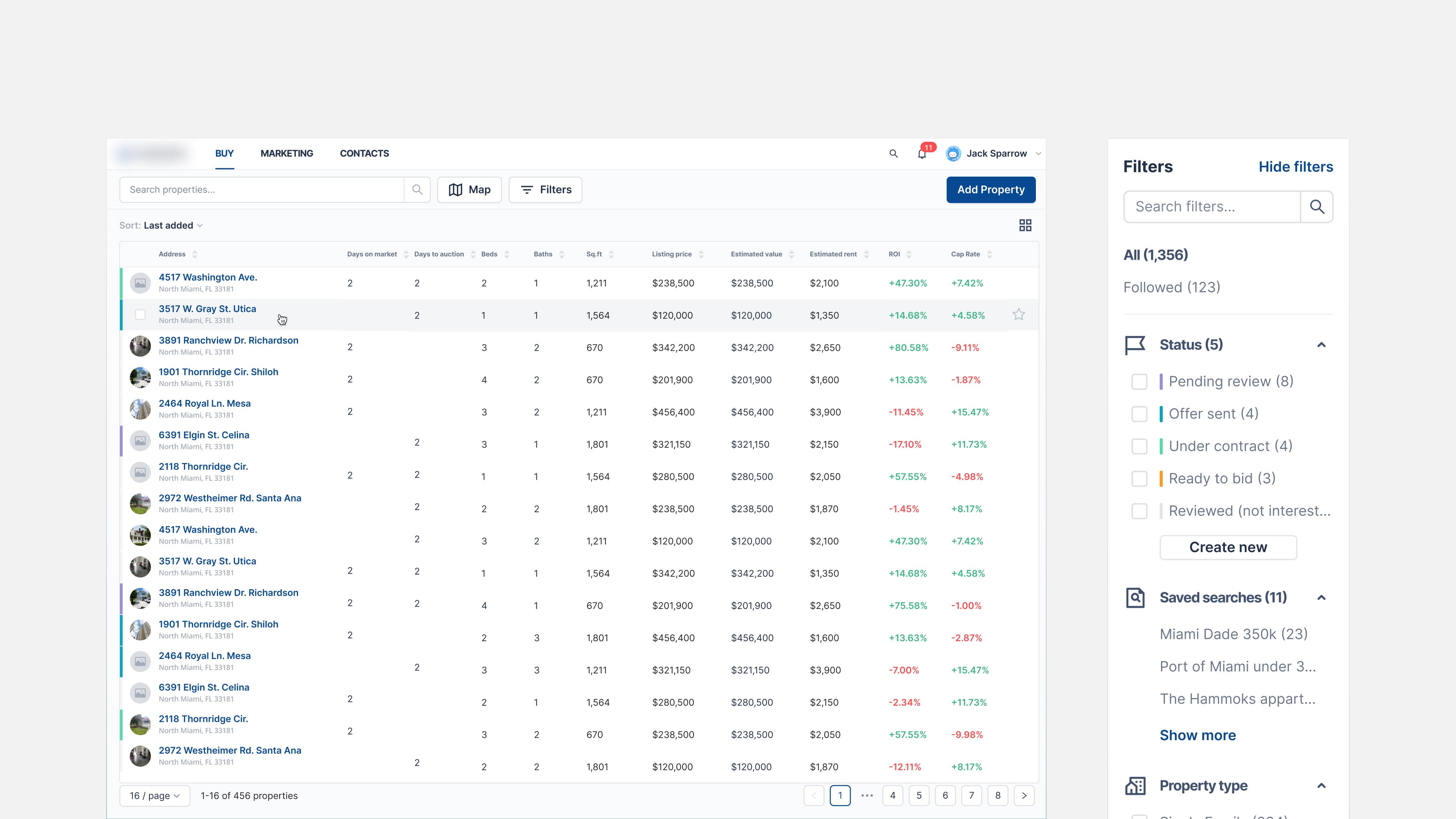Enable the Offer sent status checkbox

click(x=1139, y=414)
